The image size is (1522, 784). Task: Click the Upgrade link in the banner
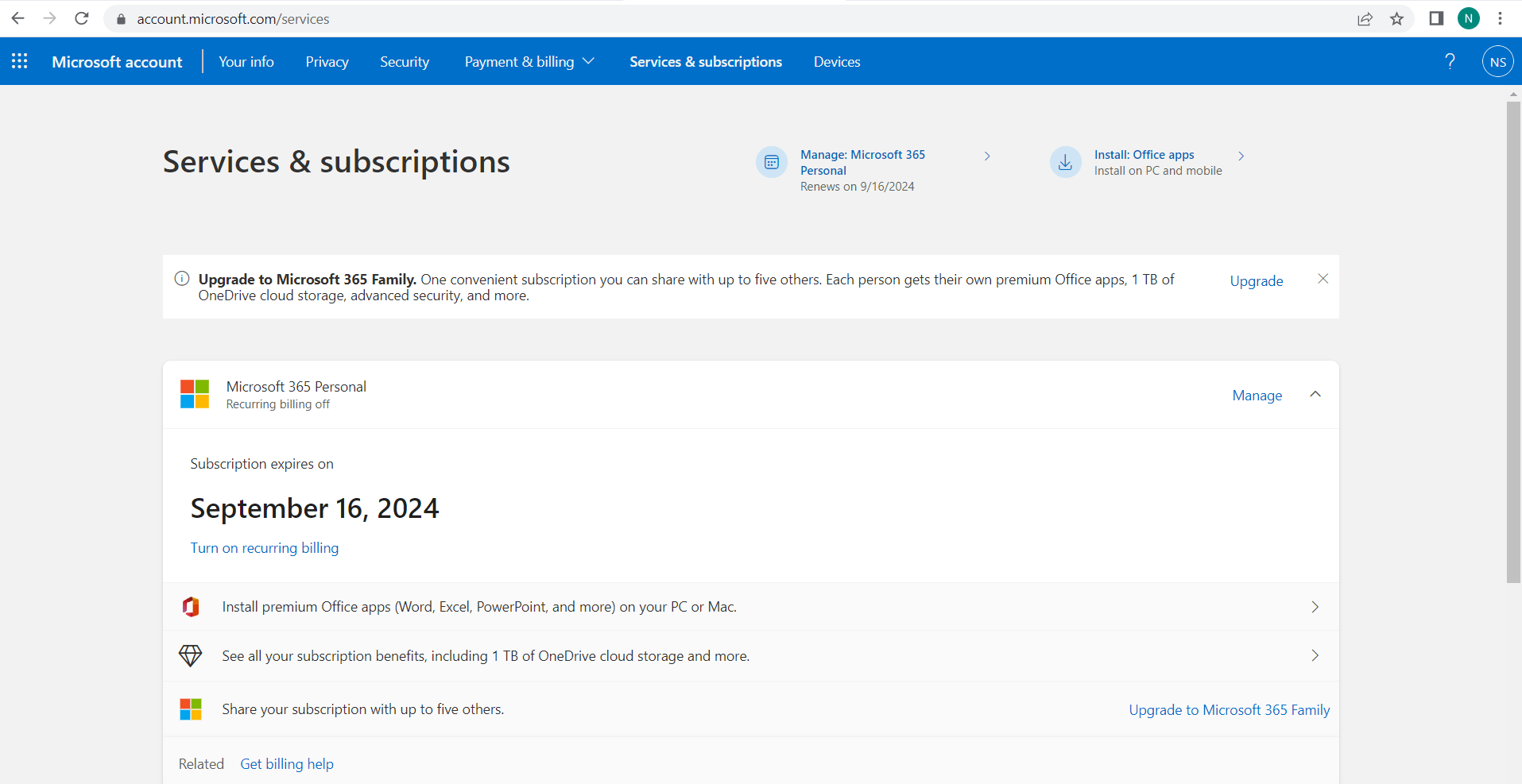click(x=1257, y=280)
